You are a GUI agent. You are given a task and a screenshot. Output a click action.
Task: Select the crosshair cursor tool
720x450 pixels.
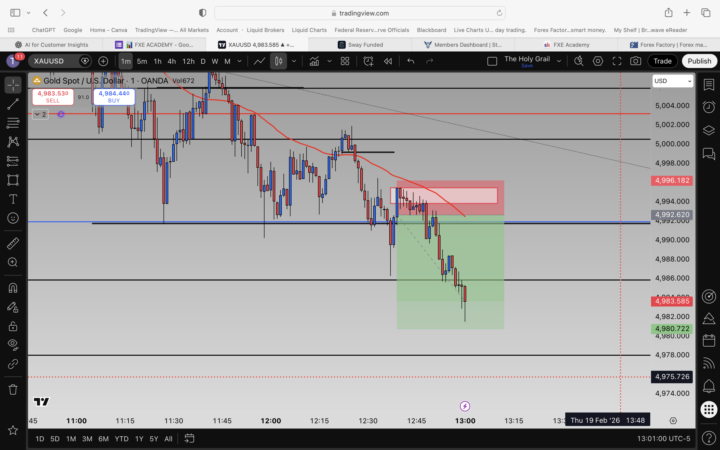tap(13, 85)
